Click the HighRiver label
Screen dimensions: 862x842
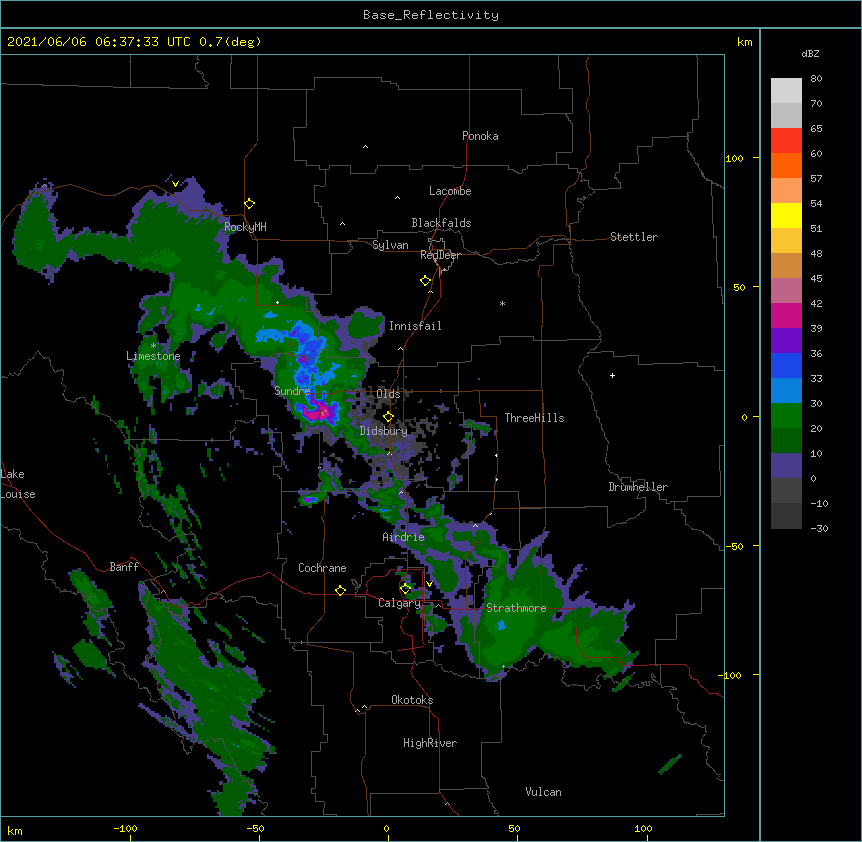[x=430, y=743]
